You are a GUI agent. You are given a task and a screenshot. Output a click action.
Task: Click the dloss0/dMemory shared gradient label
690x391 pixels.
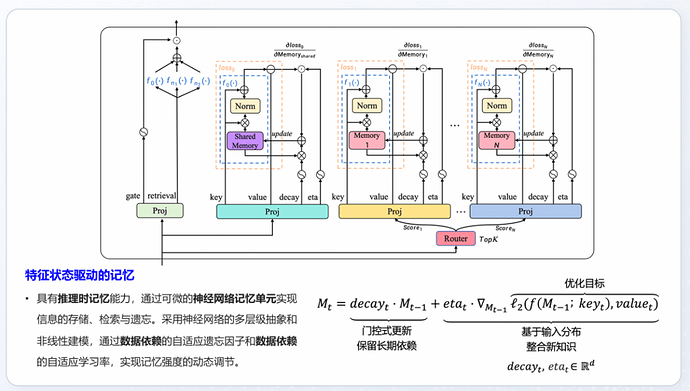click(294, 50)
